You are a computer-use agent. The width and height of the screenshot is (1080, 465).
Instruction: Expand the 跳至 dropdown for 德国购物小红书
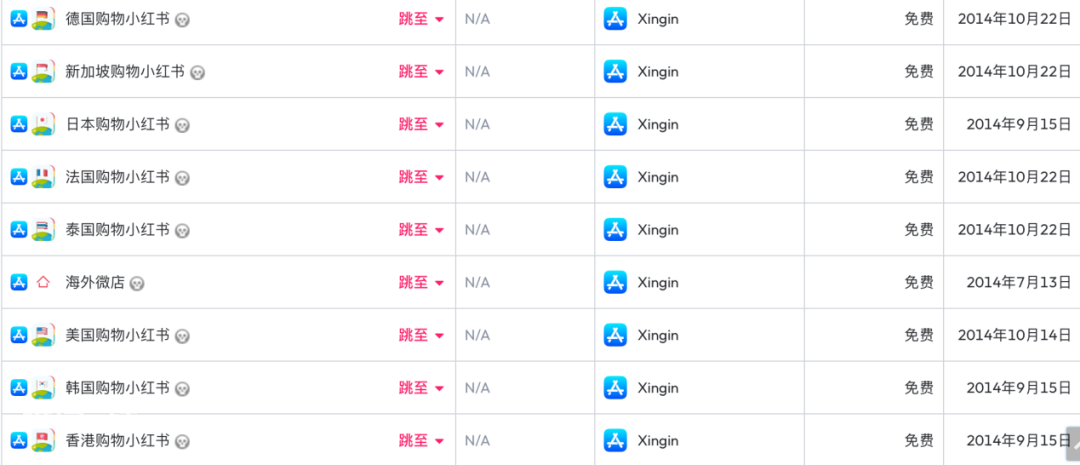coord(422,19)
